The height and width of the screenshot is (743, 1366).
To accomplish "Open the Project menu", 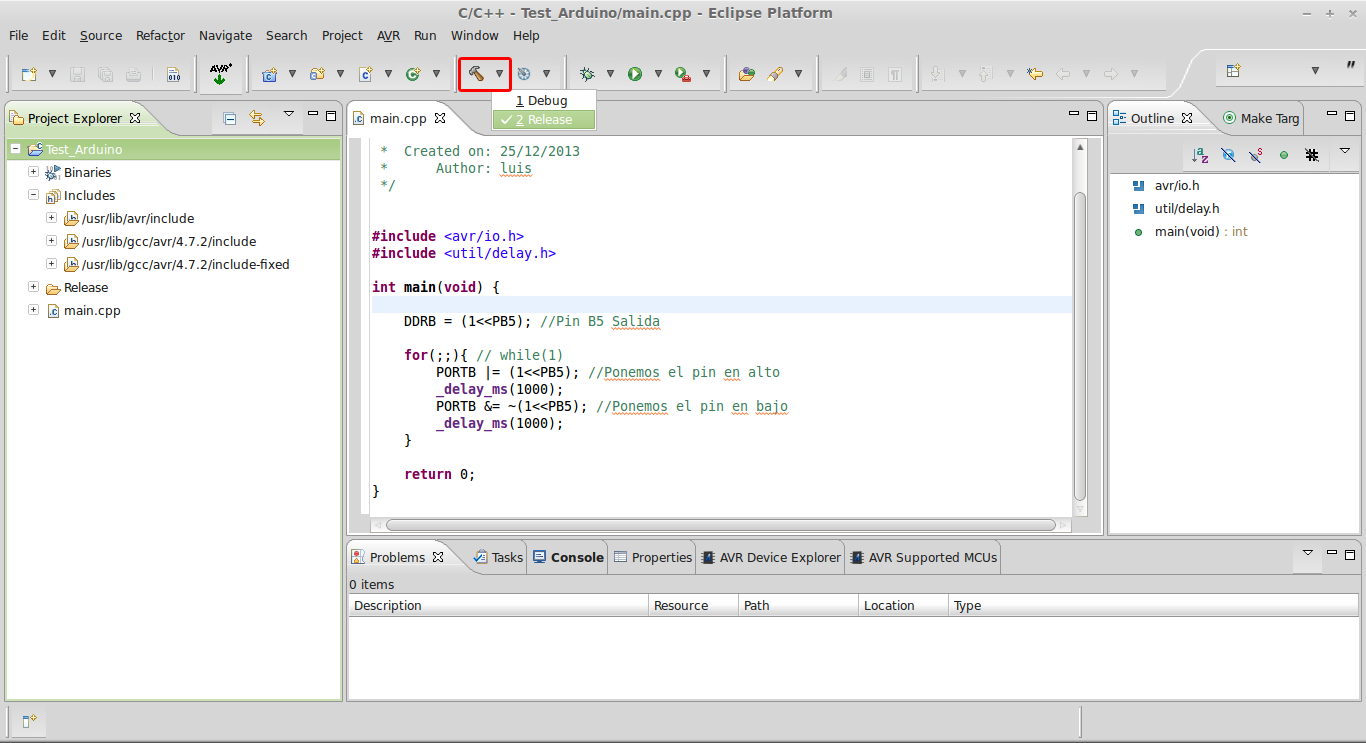I will (342, 35).
